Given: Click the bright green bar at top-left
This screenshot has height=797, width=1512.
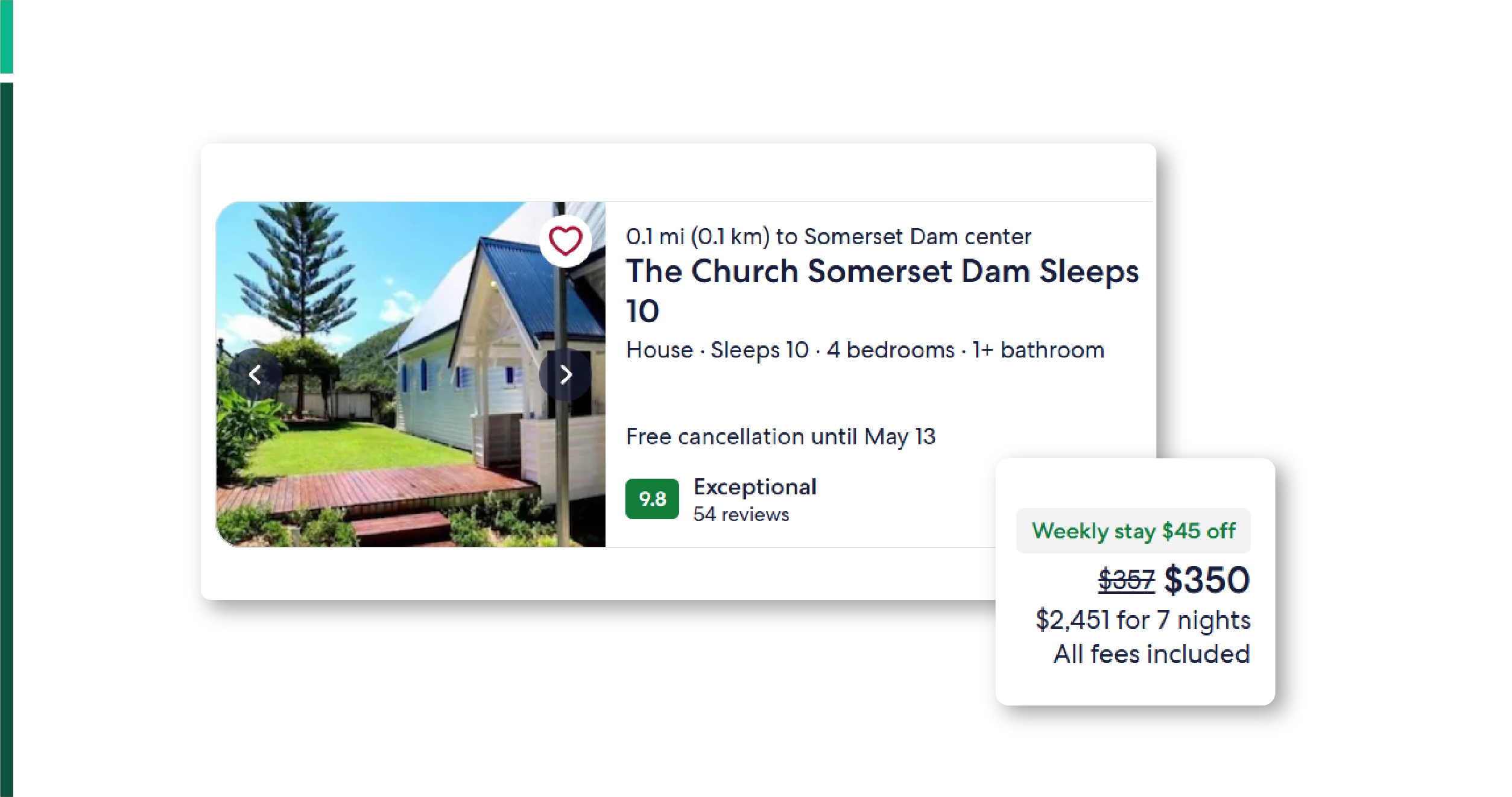Looking at the screenshot, I should (x=7, y=36).
